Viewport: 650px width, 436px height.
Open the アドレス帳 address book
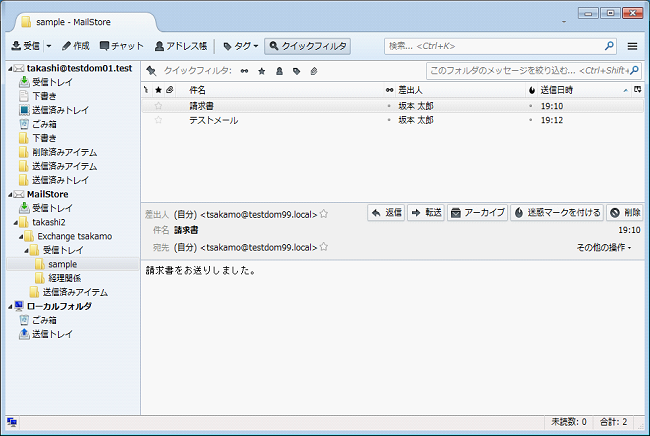pos(181,46)
